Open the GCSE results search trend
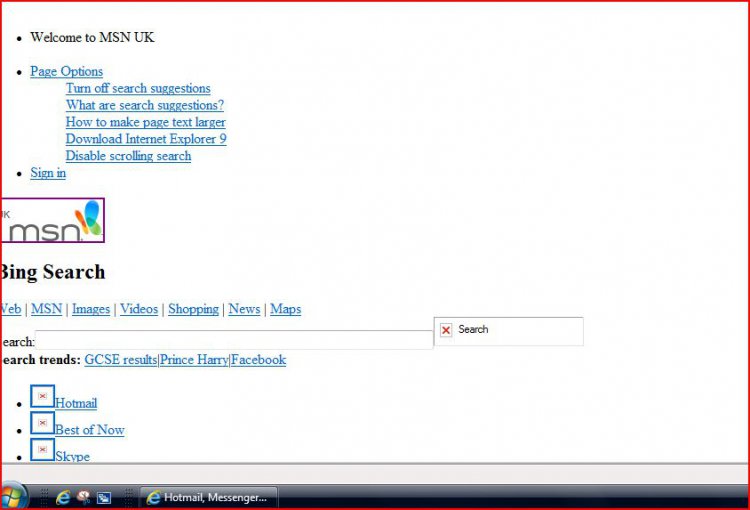The width and height of the screenshot is (750, 510). 121,360
